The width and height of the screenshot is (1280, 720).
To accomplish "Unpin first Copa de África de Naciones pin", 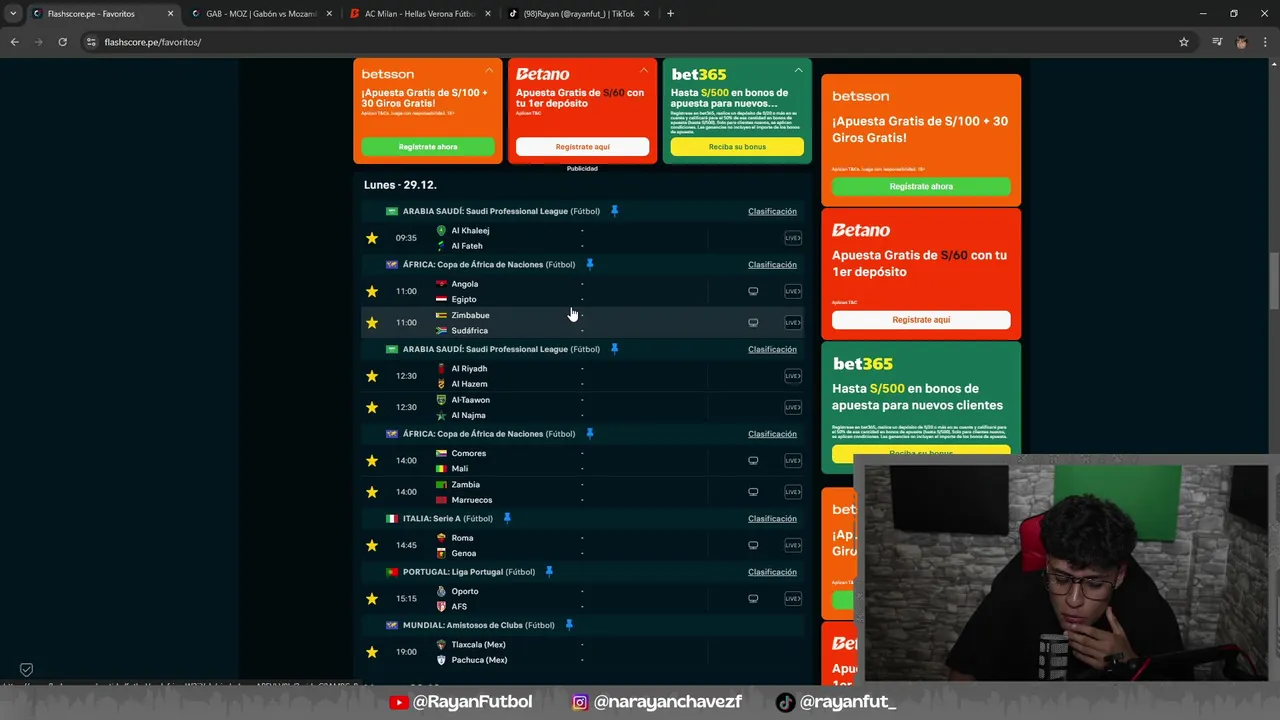I will (589, 264).
